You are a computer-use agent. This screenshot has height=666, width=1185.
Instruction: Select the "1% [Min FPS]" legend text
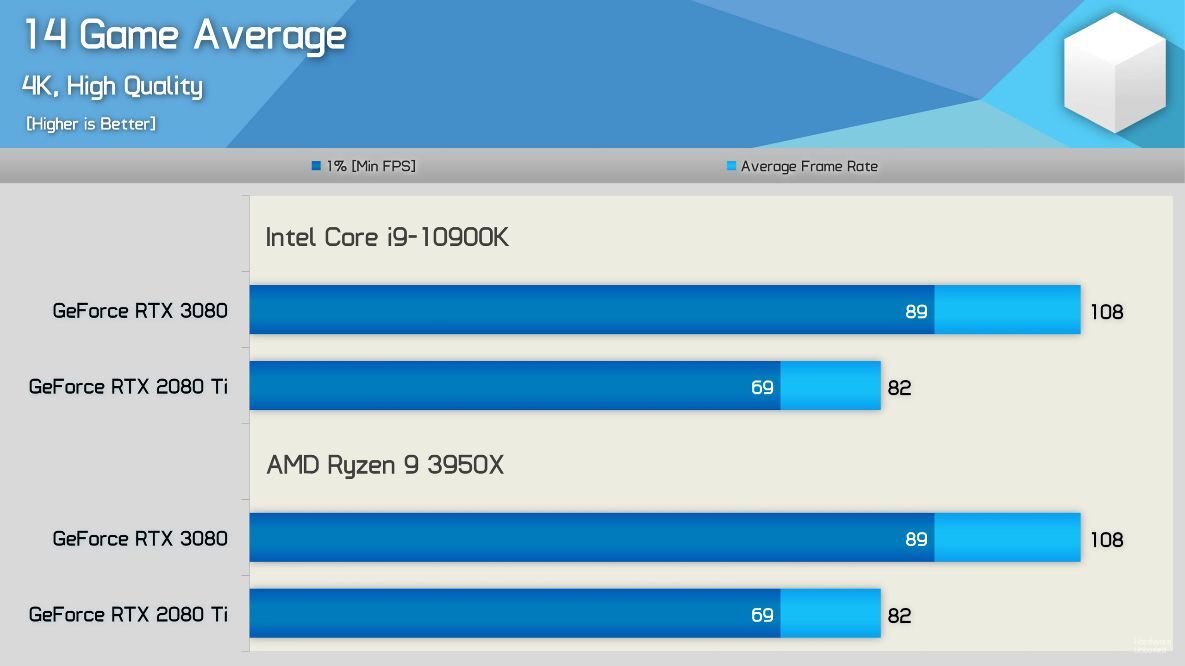point(371,166)
